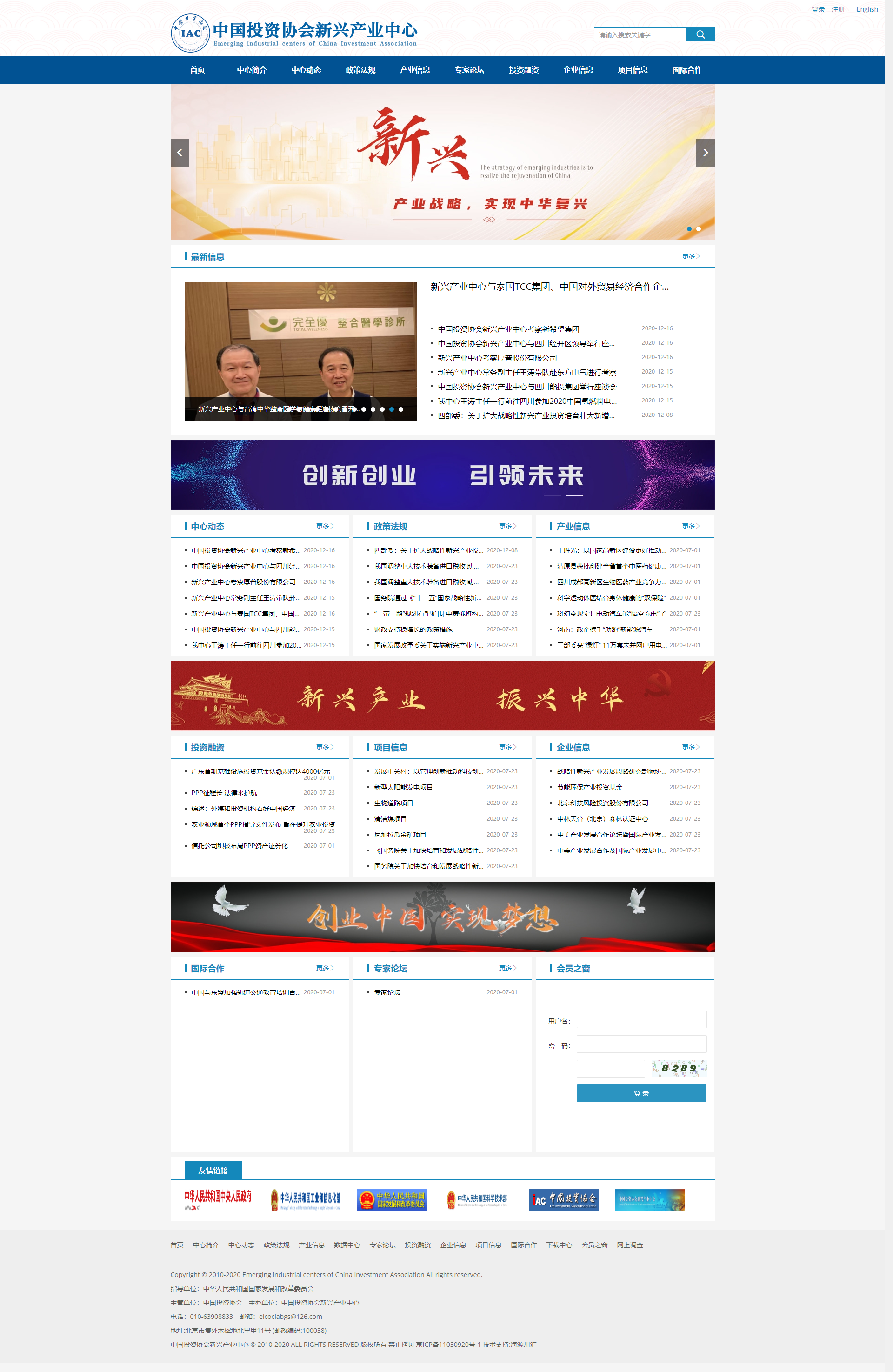Open the Ministry of Industry and Information logo link

tap(306, 1200)
